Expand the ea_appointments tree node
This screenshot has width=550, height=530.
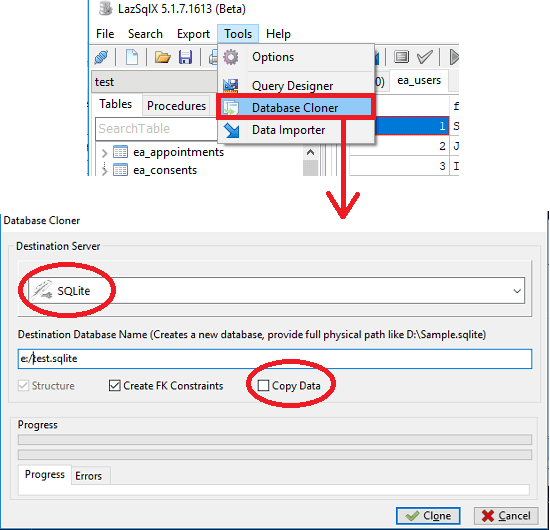coord(104,153)
